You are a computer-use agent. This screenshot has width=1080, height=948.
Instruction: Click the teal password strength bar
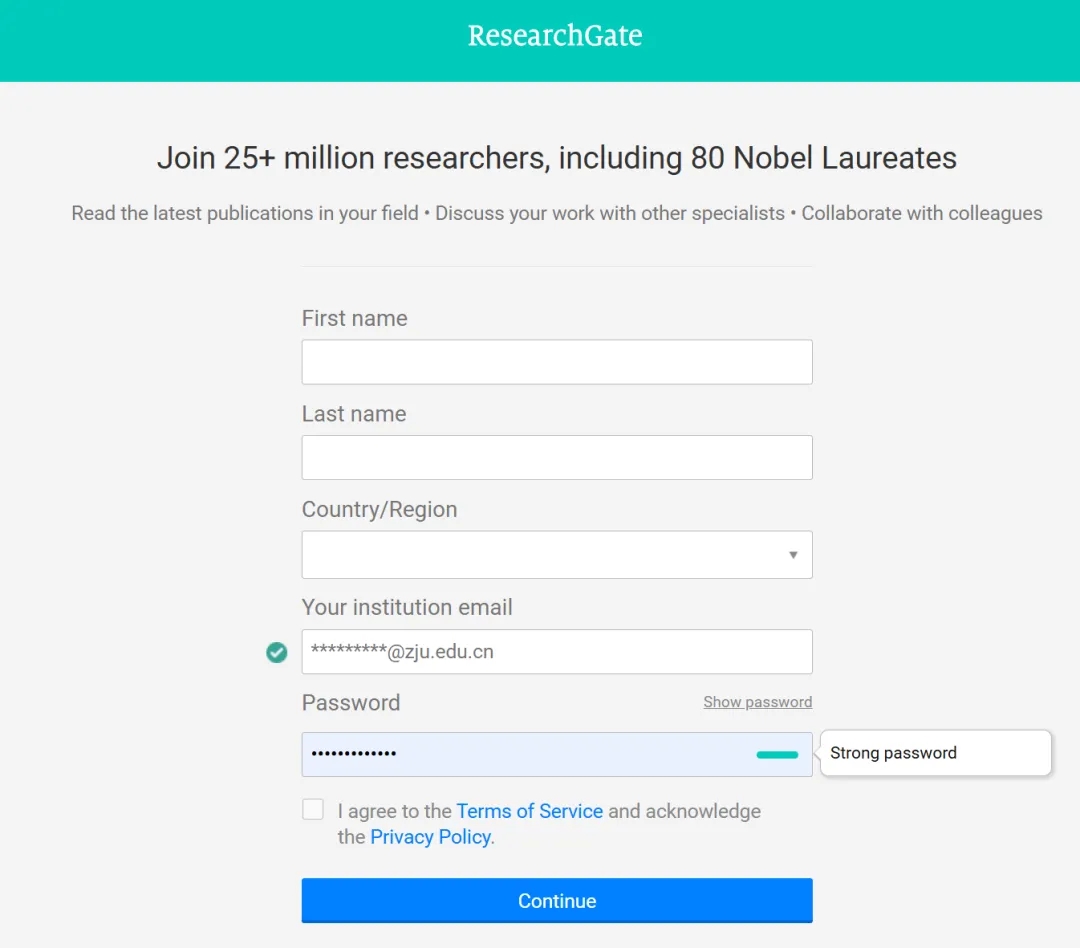pyautogui.click(x=777, y=755)
